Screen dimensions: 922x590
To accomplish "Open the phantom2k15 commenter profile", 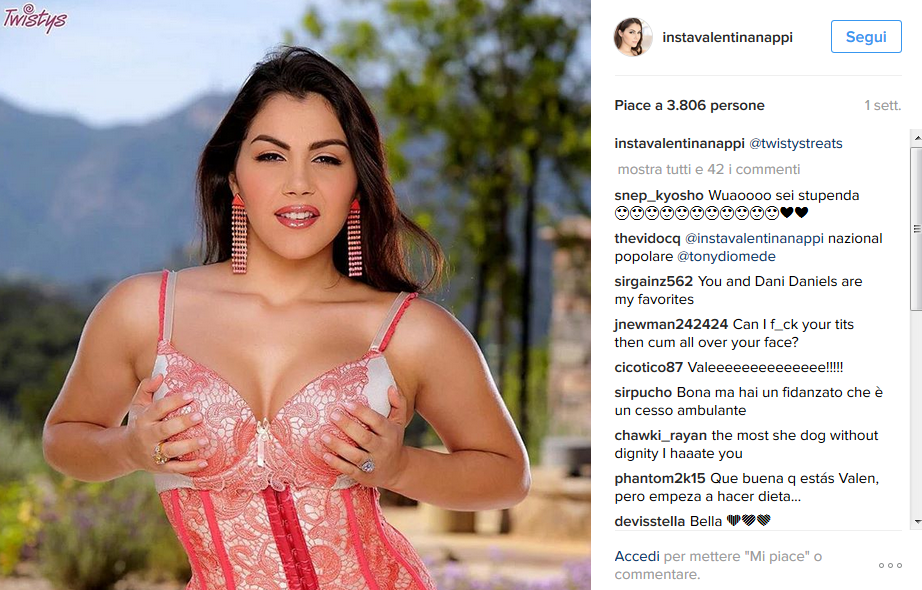I will (660, 478).
